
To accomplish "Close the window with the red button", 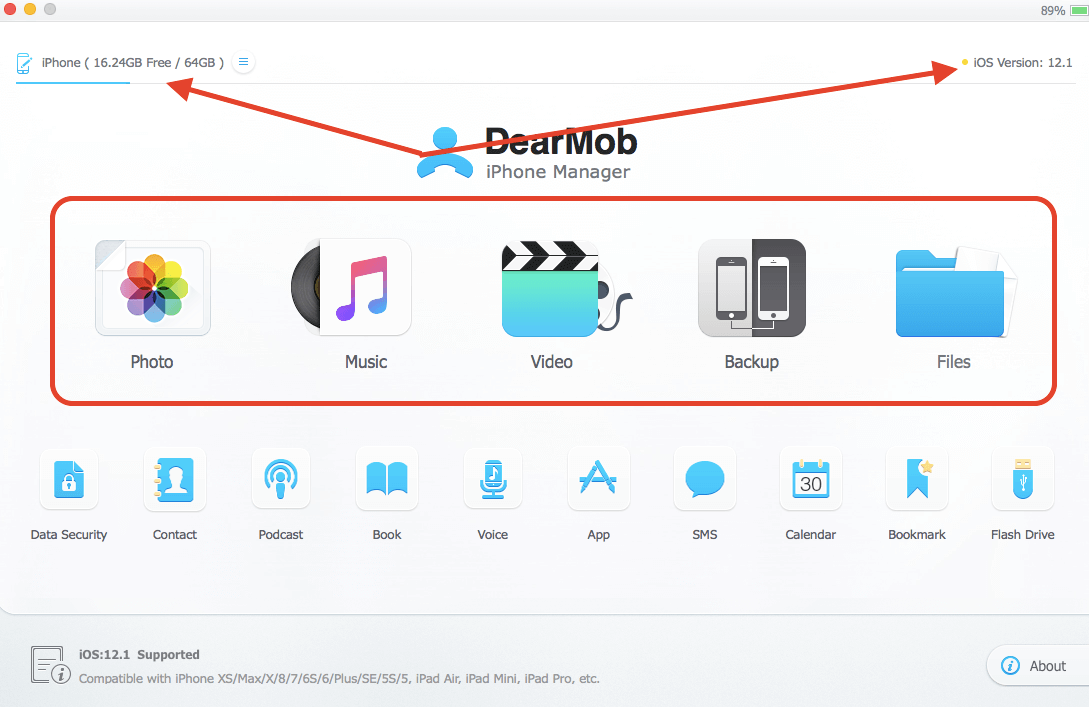I will pos(10,9).
